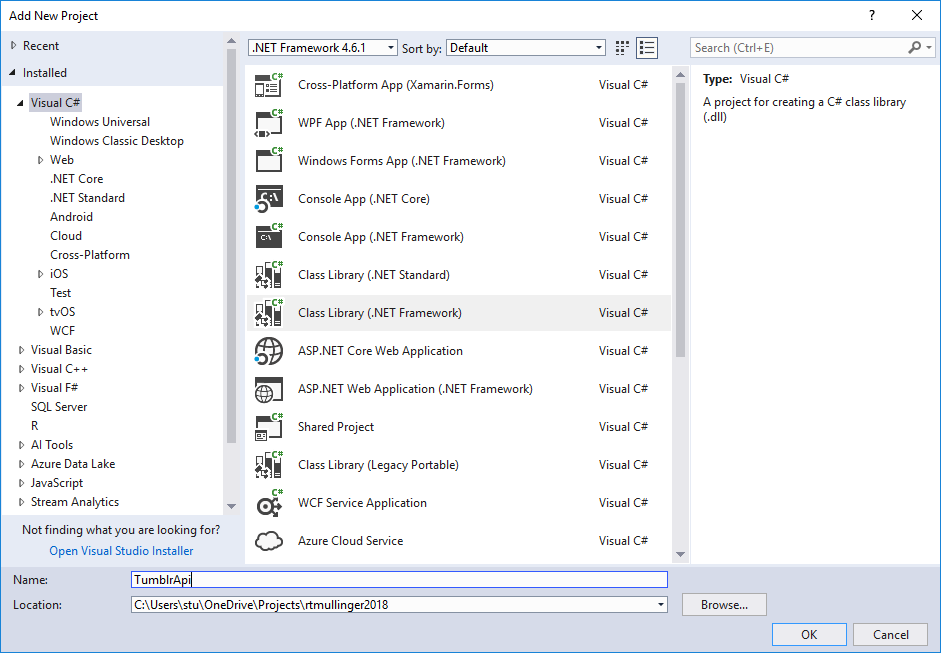The height and width of the screenshot is (653, 941).
Task: Select Test category
Action: point(61,293)
